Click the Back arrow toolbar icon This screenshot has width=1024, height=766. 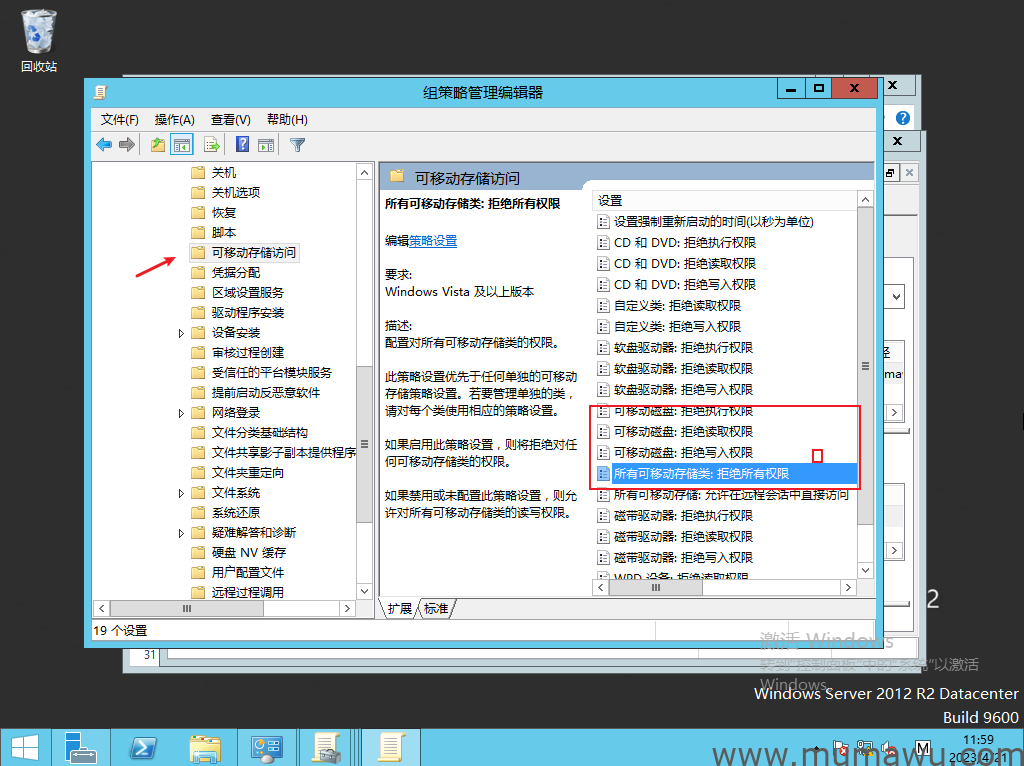[104, 145]
